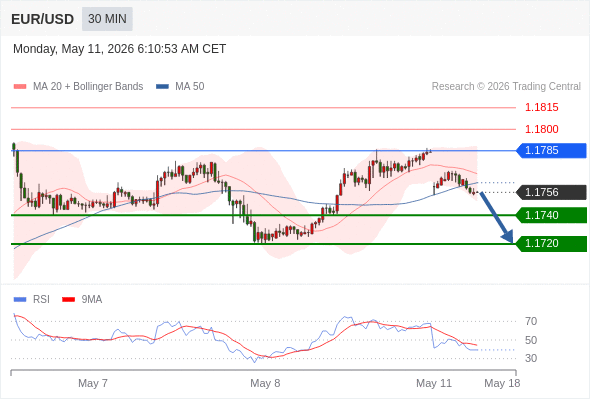Click the MA 20 Bollinger Bands legend swatch
The height and width of the screenshot is (400, 590).
click(x=20, y=87)
